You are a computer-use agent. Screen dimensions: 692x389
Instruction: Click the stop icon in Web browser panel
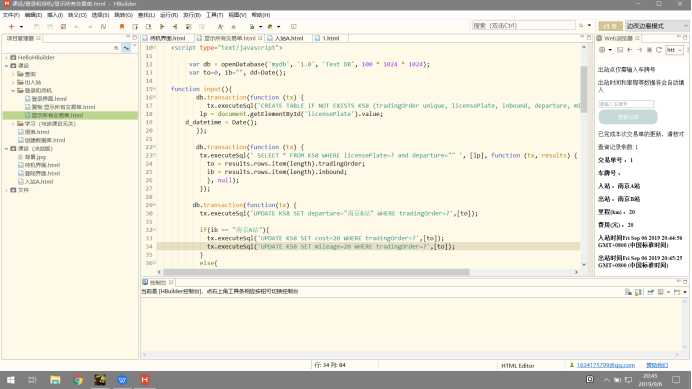(x=649, y=50)
